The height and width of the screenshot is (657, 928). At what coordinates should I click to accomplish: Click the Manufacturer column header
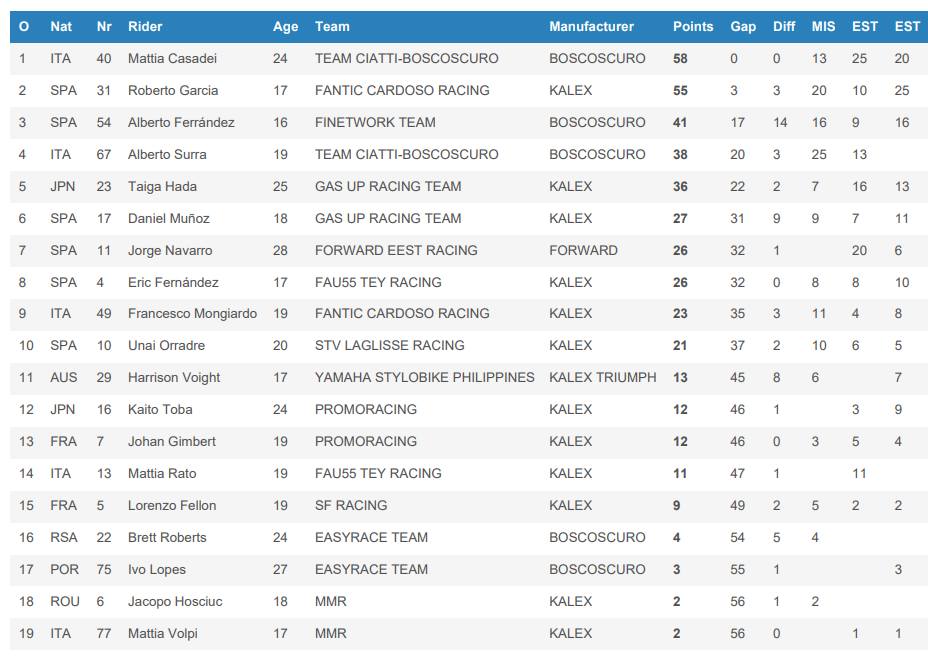pos(591,27)
